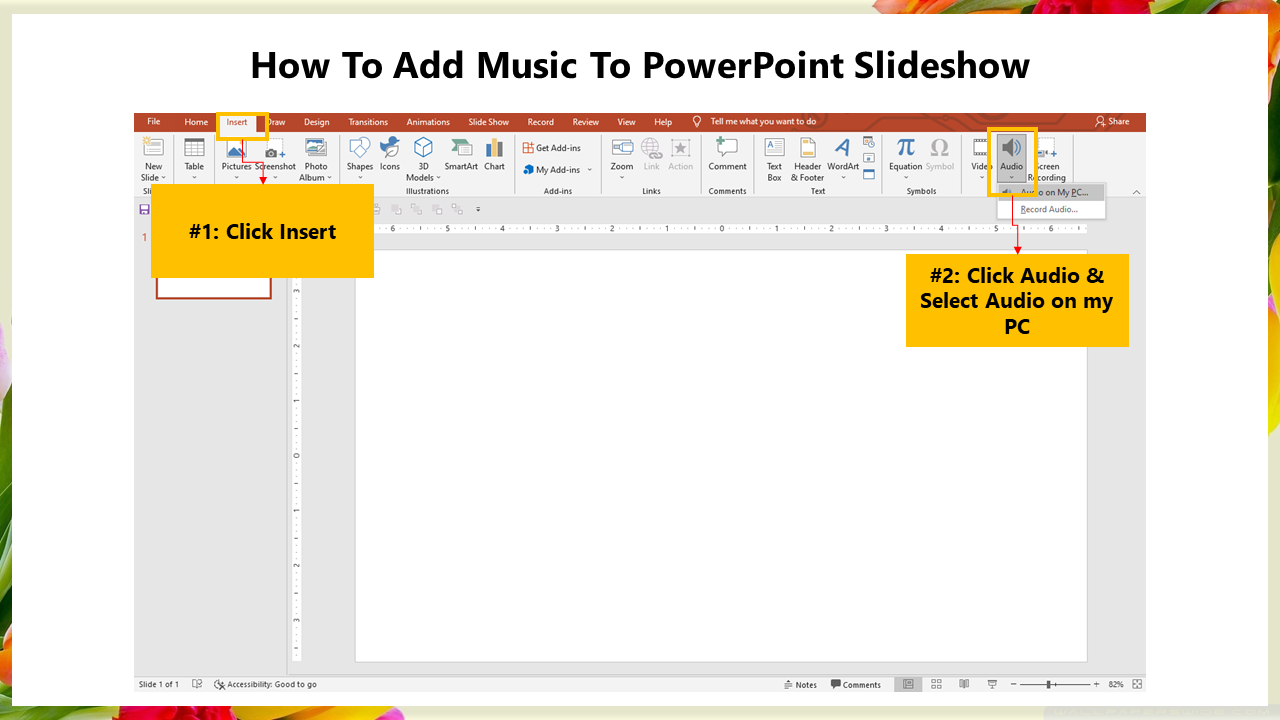Click Get Add-ins
This screenshot has width=1280, height=720.
[552, 148]
